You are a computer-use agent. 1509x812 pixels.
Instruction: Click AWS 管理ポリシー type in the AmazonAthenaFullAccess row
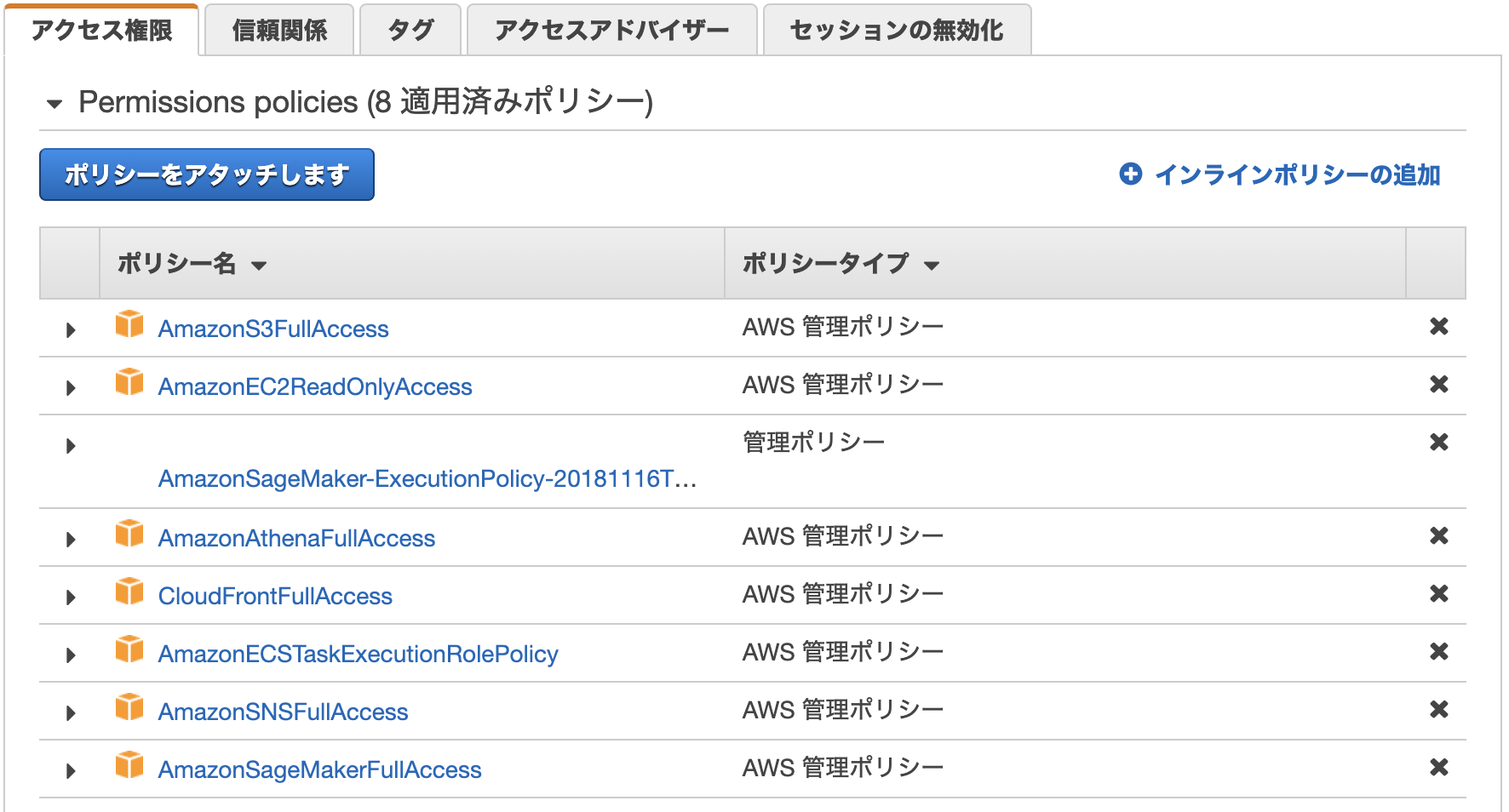pos(843,536)
